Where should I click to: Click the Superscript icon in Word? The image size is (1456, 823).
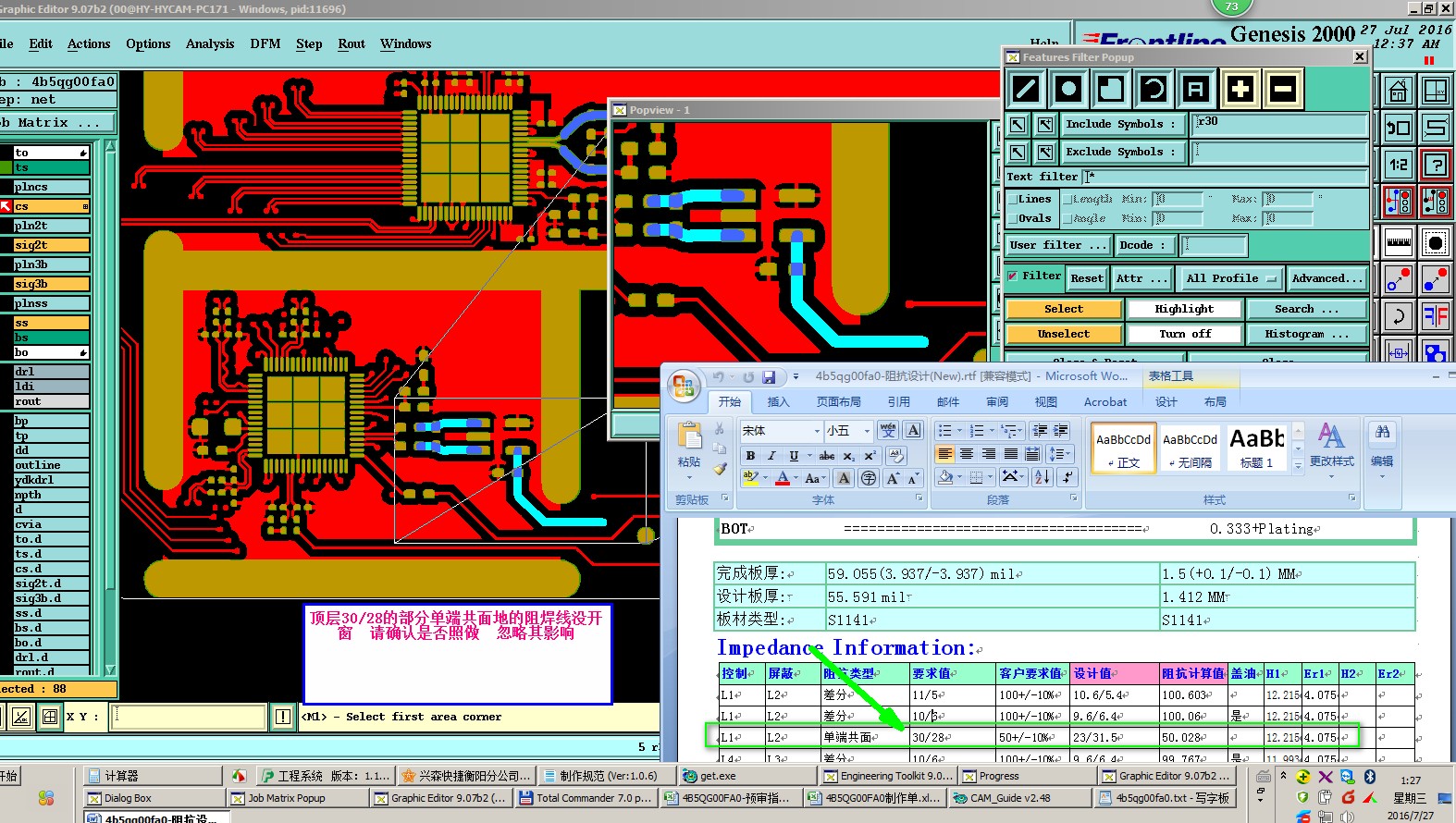click(x=870, y=455)
